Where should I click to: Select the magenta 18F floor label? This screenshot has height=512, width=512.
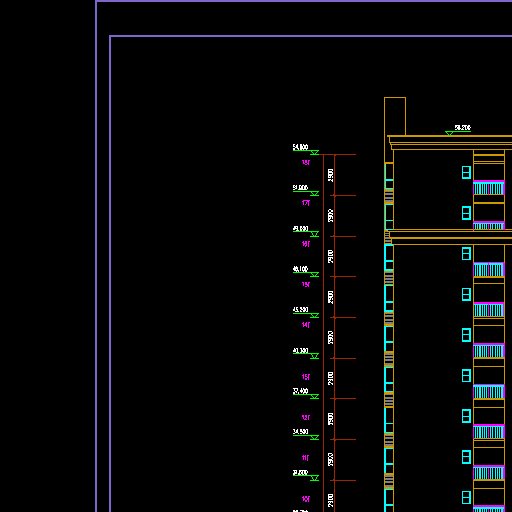[x=306, y=162]
